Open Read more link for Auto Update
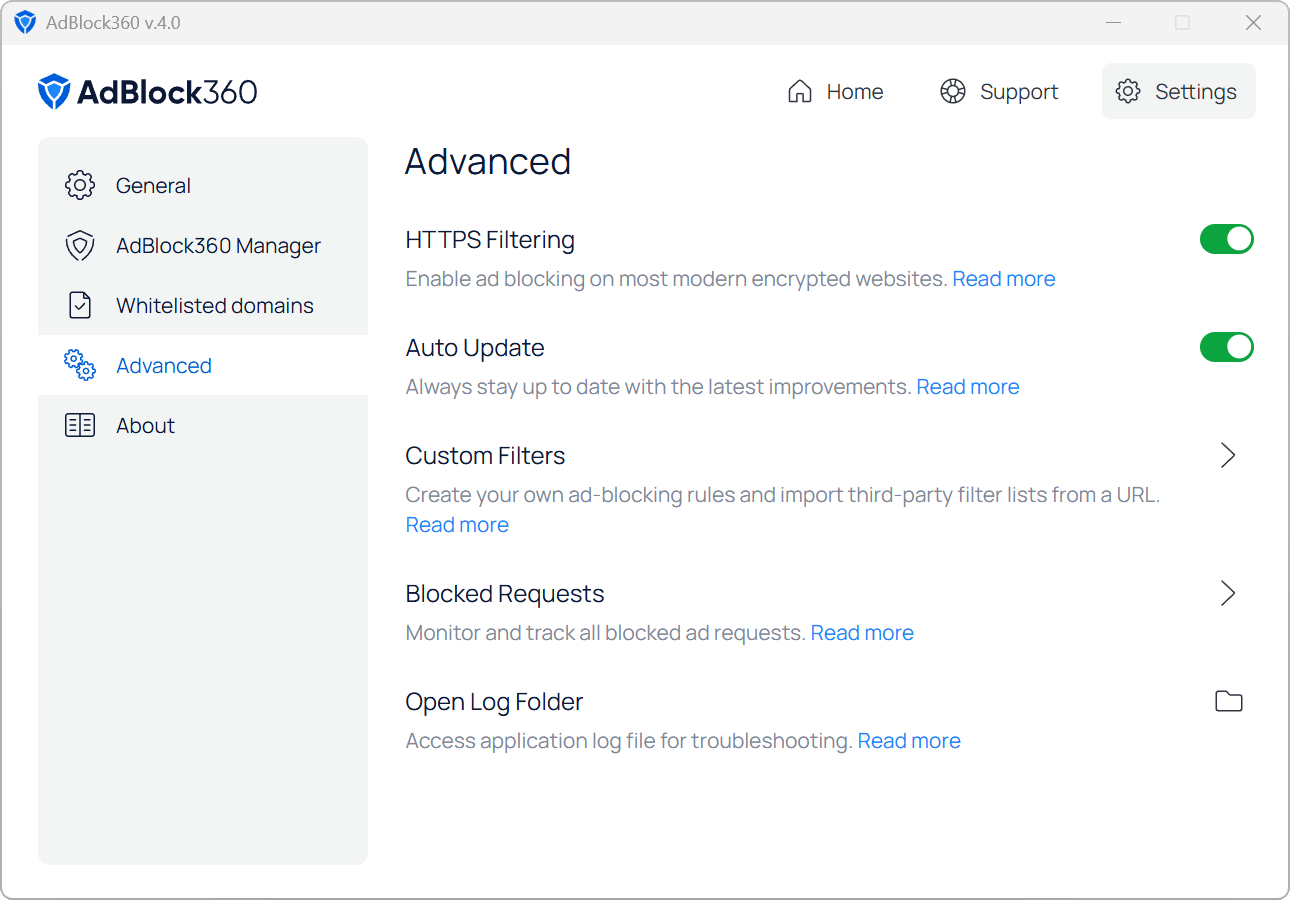Viewport: 1290px width, 900px height. coord(967,387)
